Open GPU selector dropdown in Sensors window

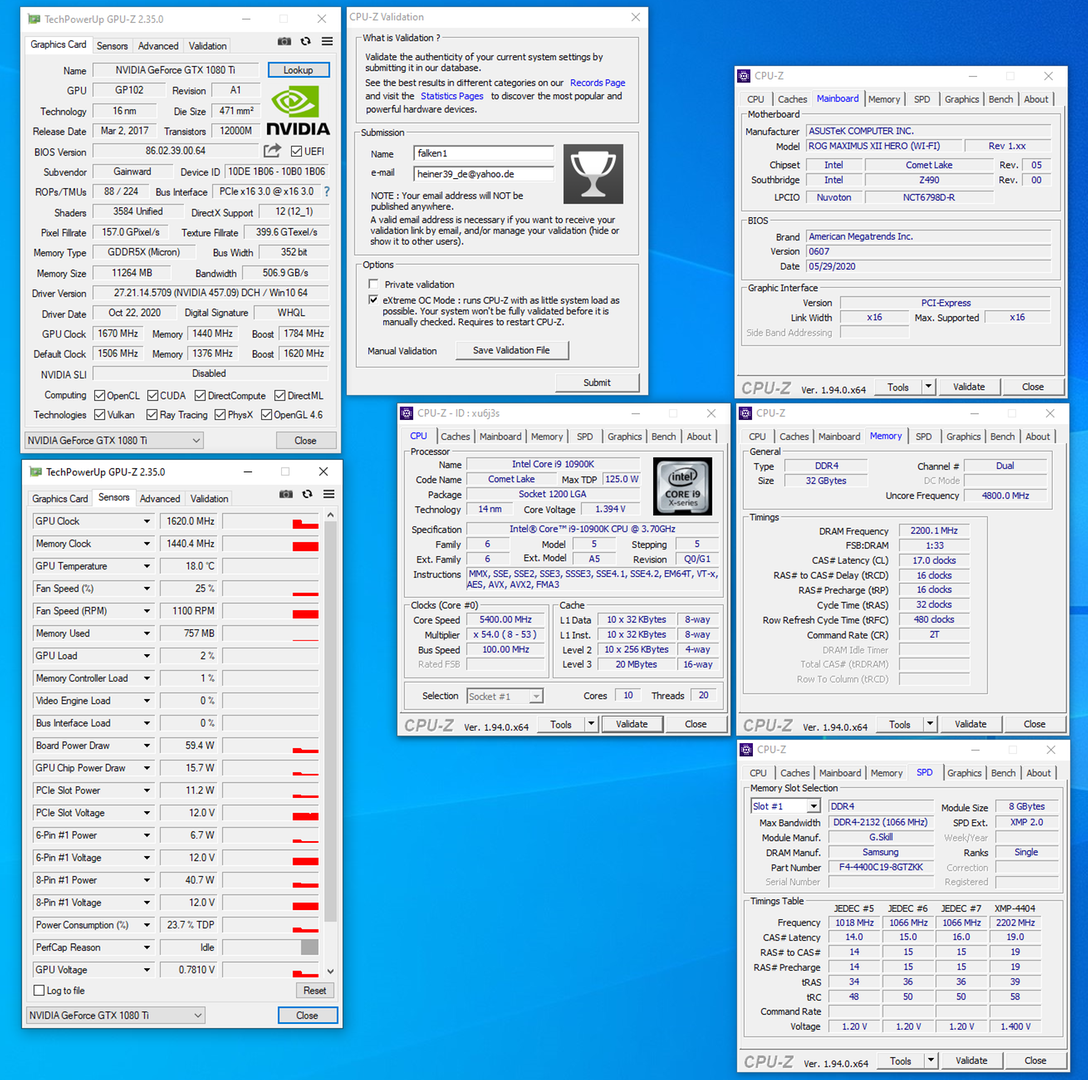[x=115, y=1015]
